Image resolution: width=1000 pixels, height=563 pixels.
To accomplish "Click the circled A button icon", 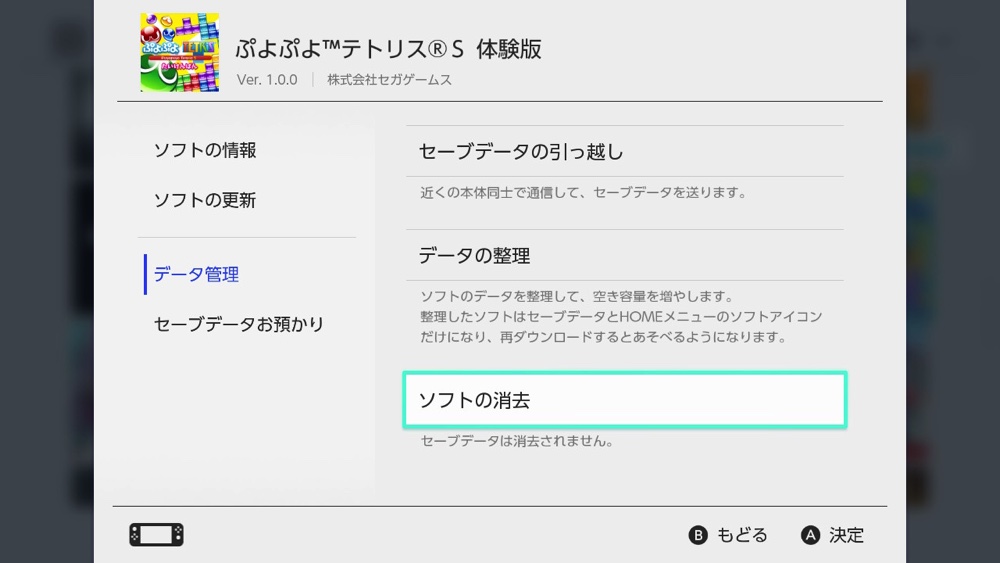I will [x=810, y=535].
